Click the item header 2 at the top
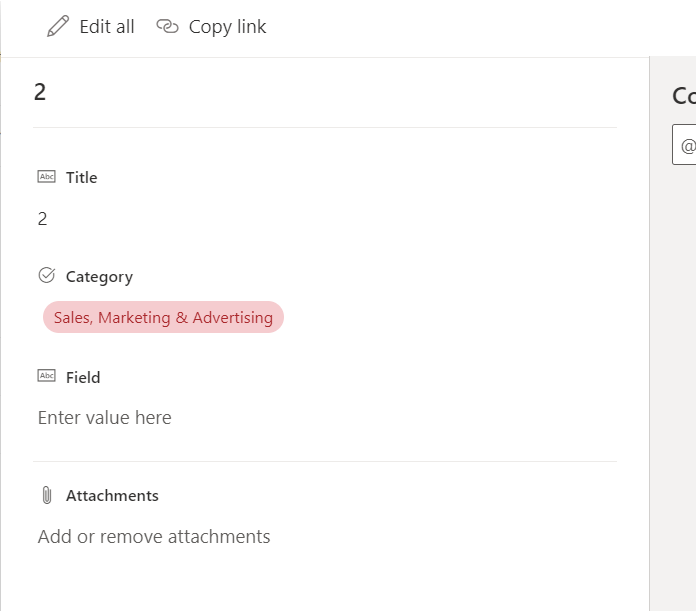Screen dimensions: 696x611 pyautogui.click(x=40, y=92)
